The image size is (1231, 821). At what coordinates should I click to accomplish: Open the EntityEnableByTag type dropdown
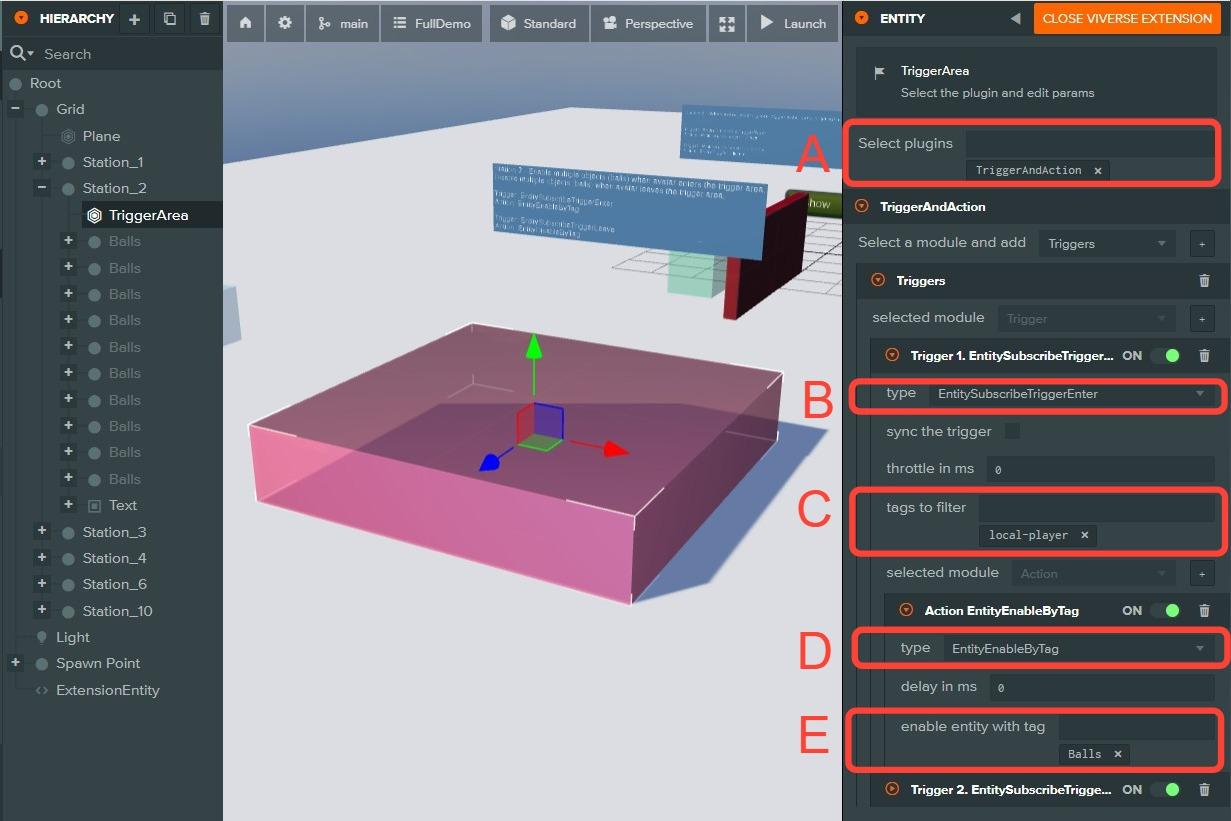tap(1078, 649)
